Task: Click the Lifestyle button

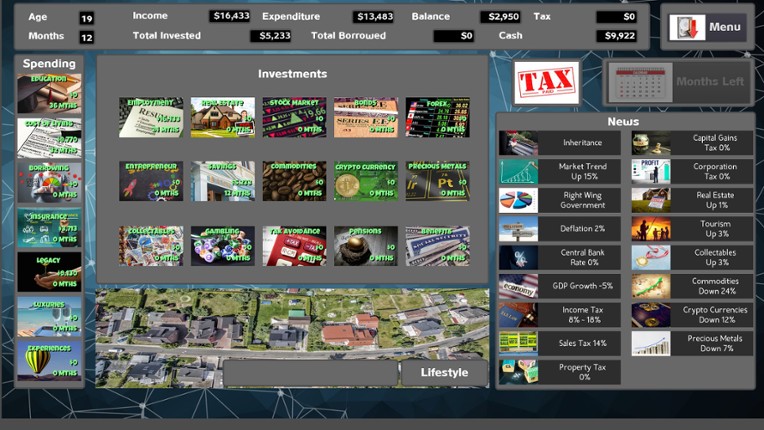Action: pyautogui.click(x=444, y=373)
